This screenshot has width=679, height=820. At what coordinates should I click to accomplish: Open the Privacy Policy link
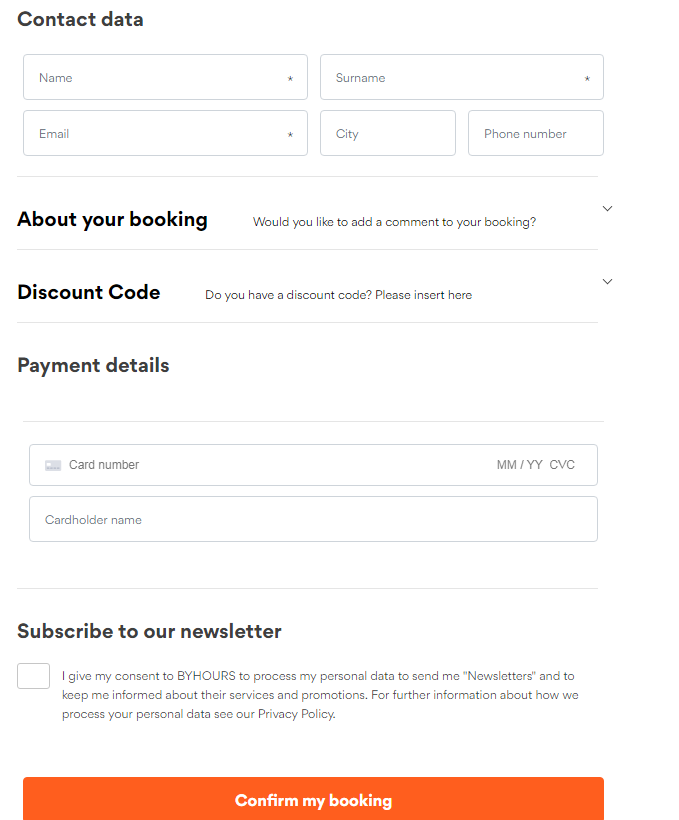click(x=296, y=714)
